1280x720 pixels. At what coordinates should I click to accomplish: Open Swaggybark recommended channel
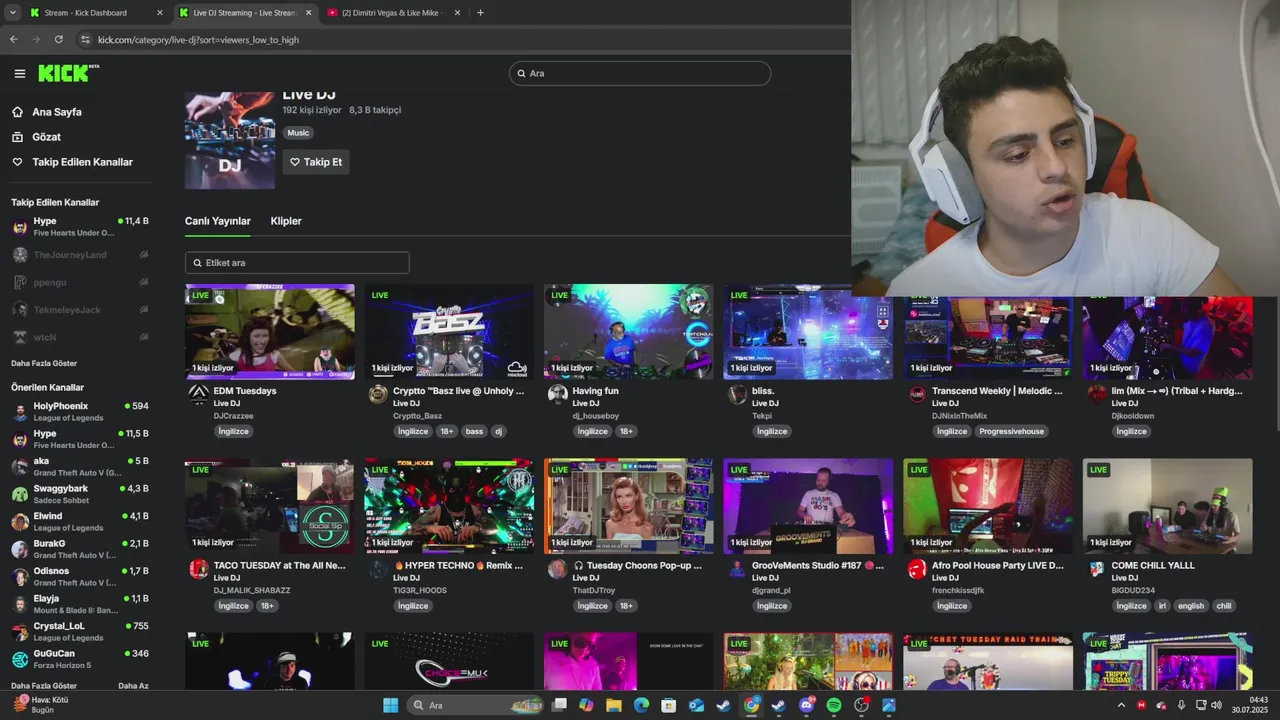80,494
